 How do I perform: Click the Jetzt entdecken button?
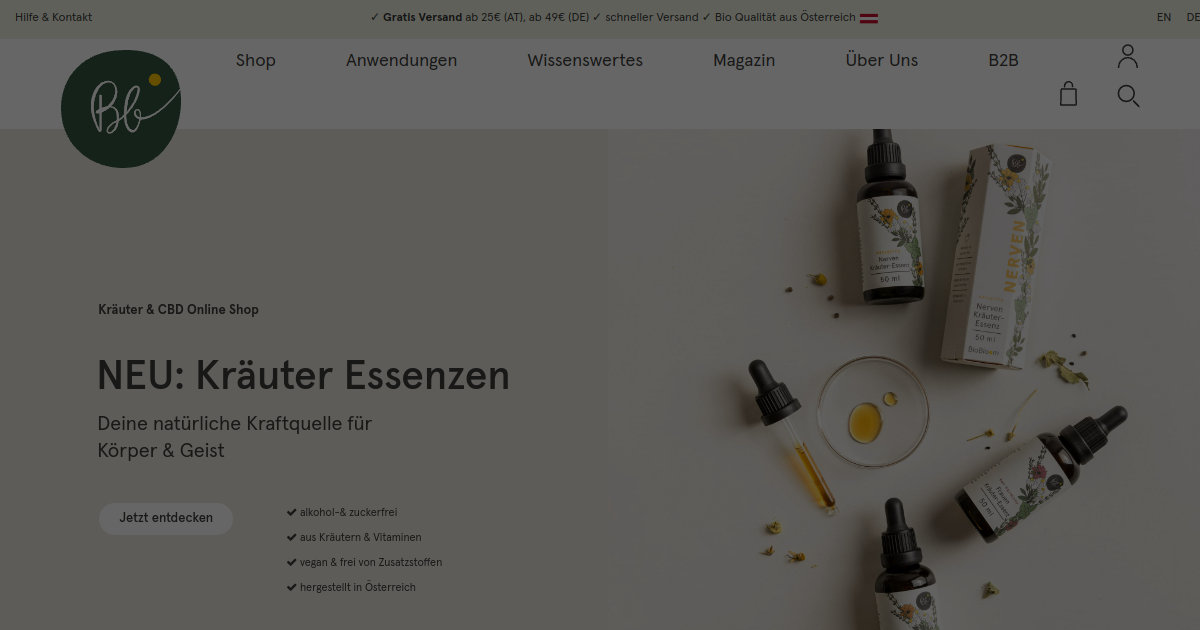166,518
